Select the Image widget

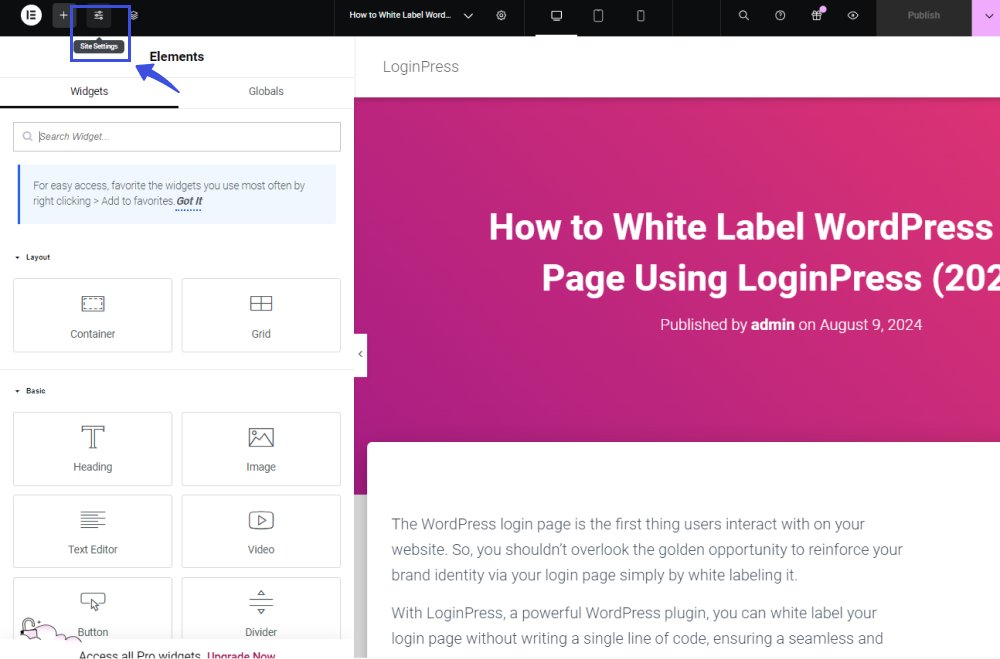point(261,448)
